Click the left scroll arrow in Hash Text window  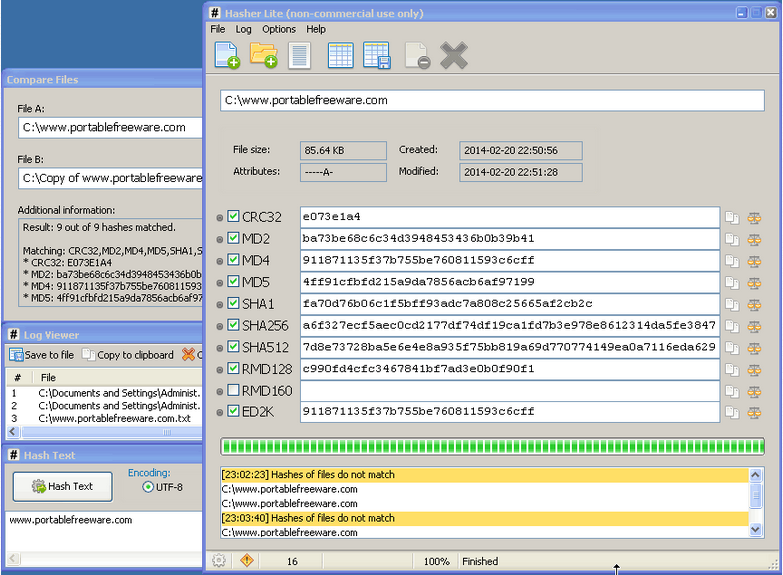[13, 559]
